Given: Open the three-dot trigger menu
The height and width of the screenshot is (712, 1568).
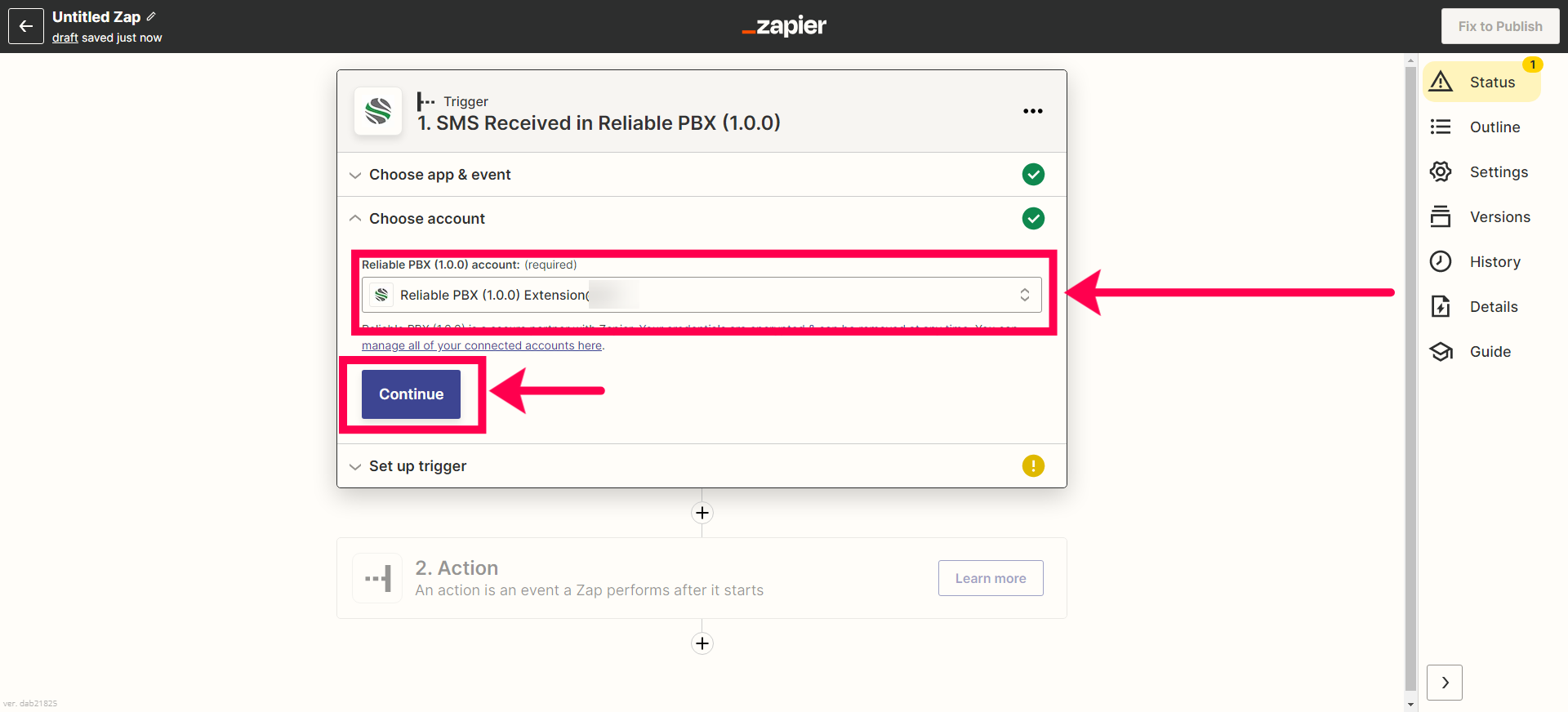Looking at the screenshot, I should pos(1033,111).
